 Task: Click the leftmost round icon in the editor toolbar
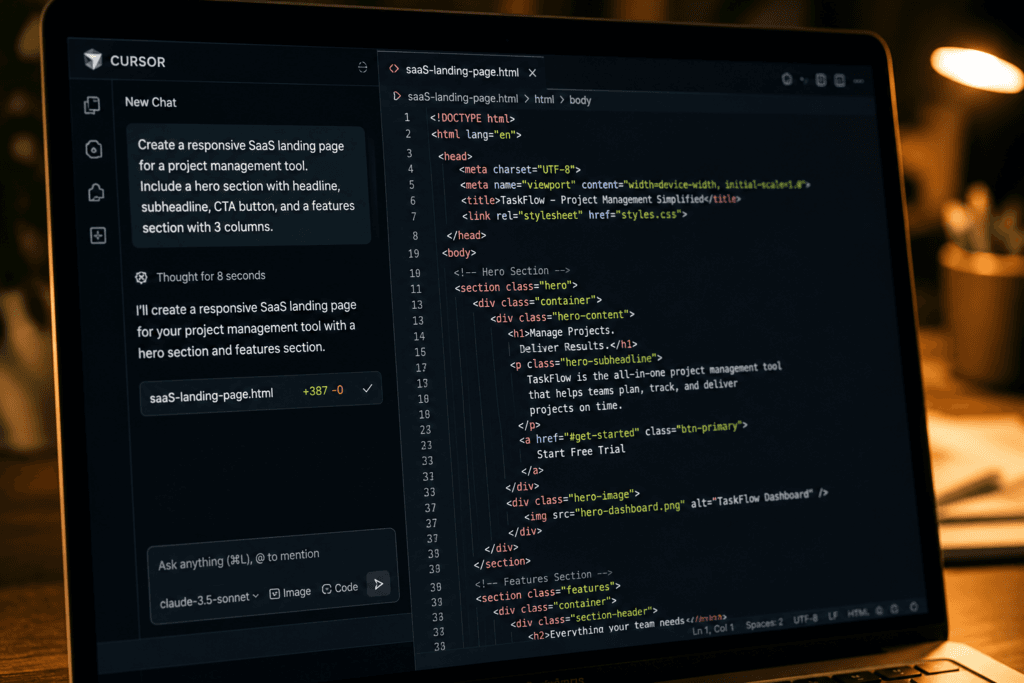click(x=787, y=79)
